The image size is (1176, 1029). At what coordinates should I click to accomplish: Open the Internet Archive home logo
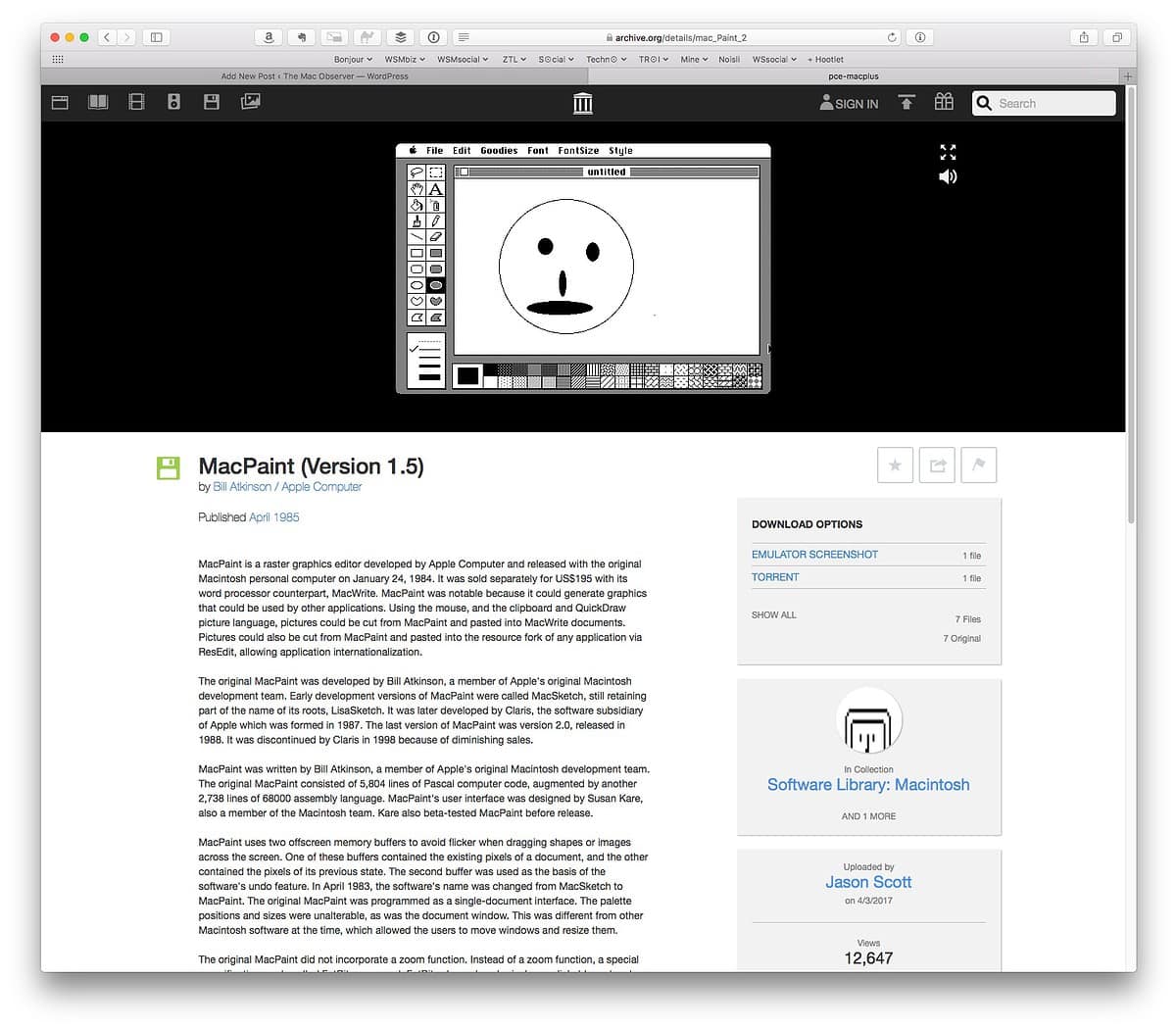point(583,103)
